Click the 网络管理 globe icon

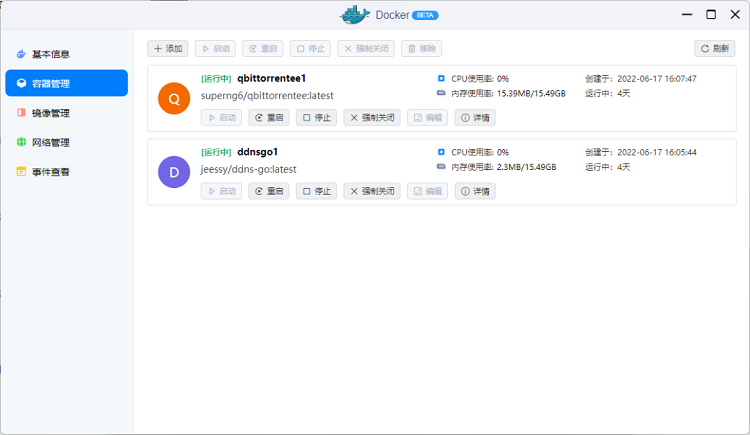point(21,142)
